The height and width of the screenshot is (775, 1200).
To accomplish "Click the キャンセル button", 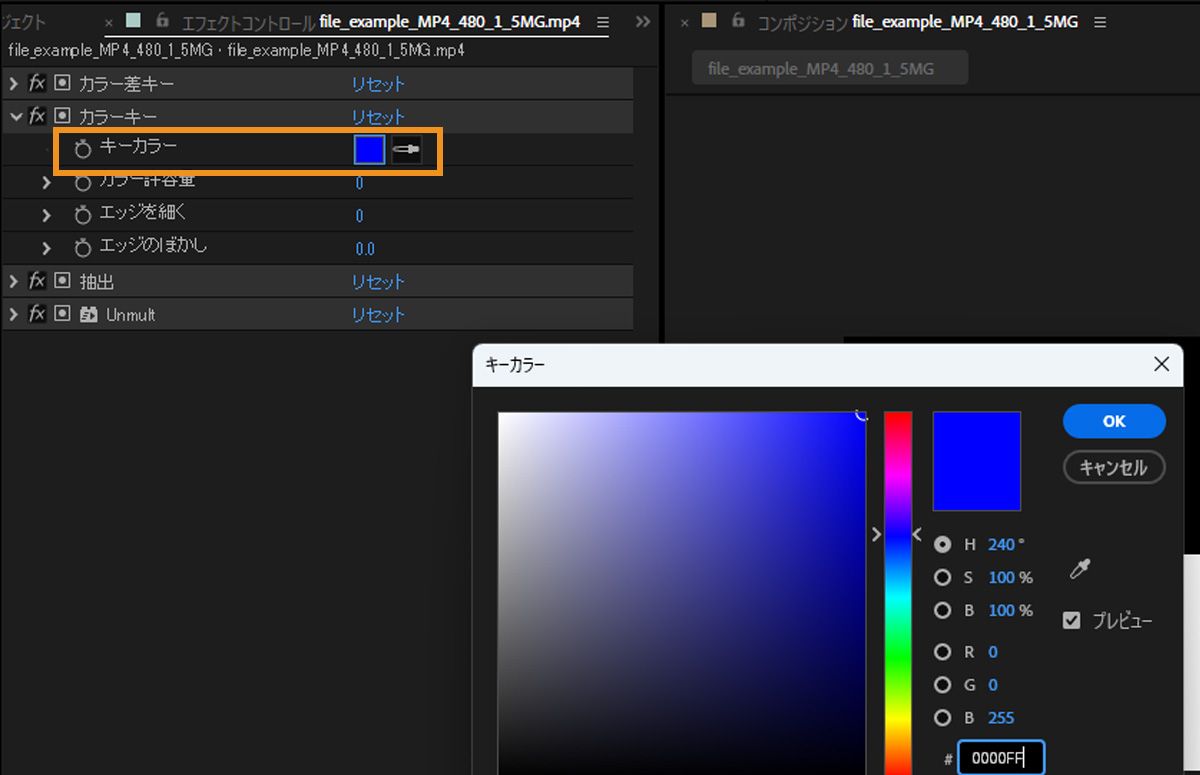I will [1114, 467].
